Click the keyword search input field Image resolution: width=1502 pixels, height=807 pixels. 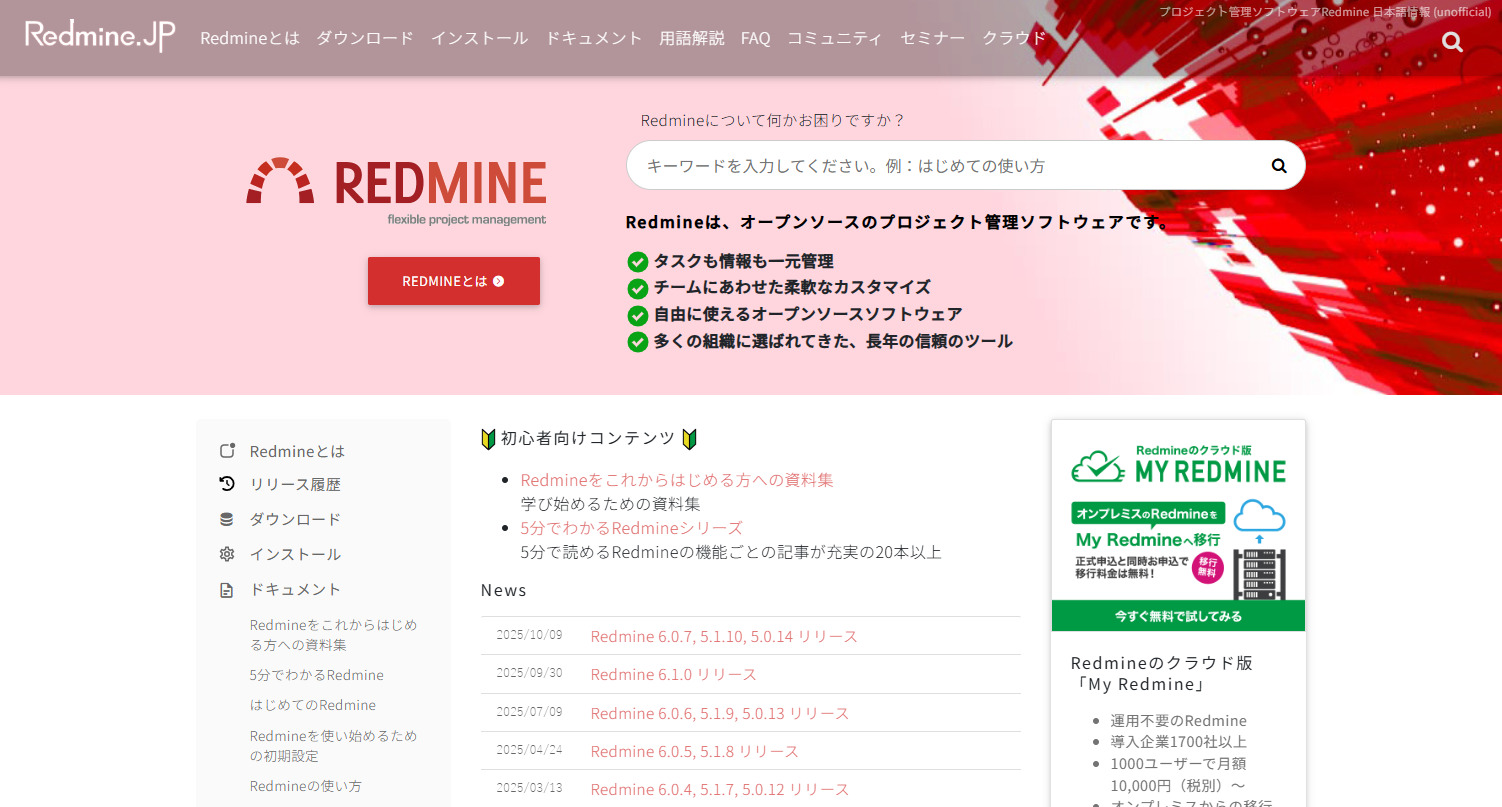coord(900,165)
